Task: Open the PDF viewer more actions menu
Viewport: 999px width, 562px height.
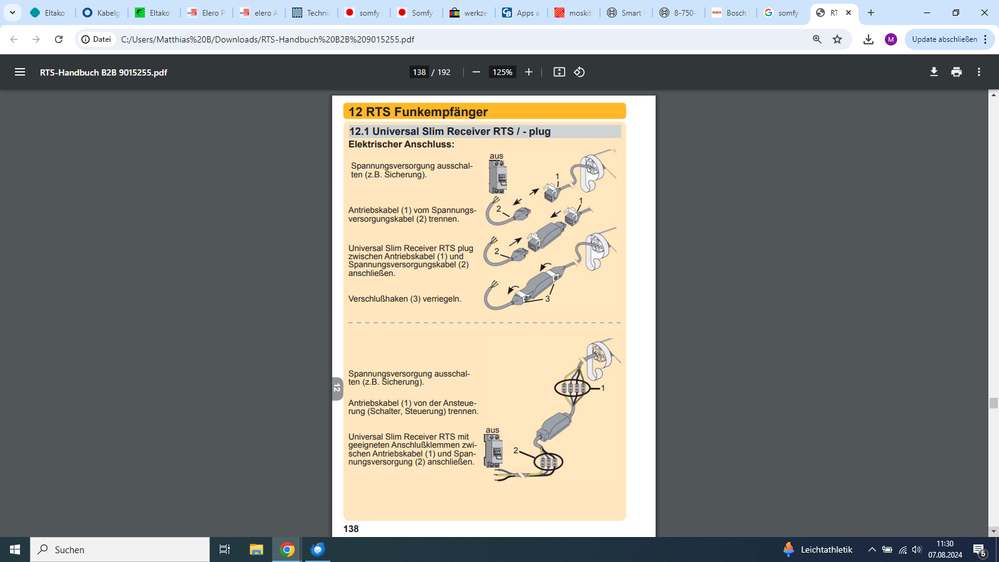Action: tap(979, 72)
